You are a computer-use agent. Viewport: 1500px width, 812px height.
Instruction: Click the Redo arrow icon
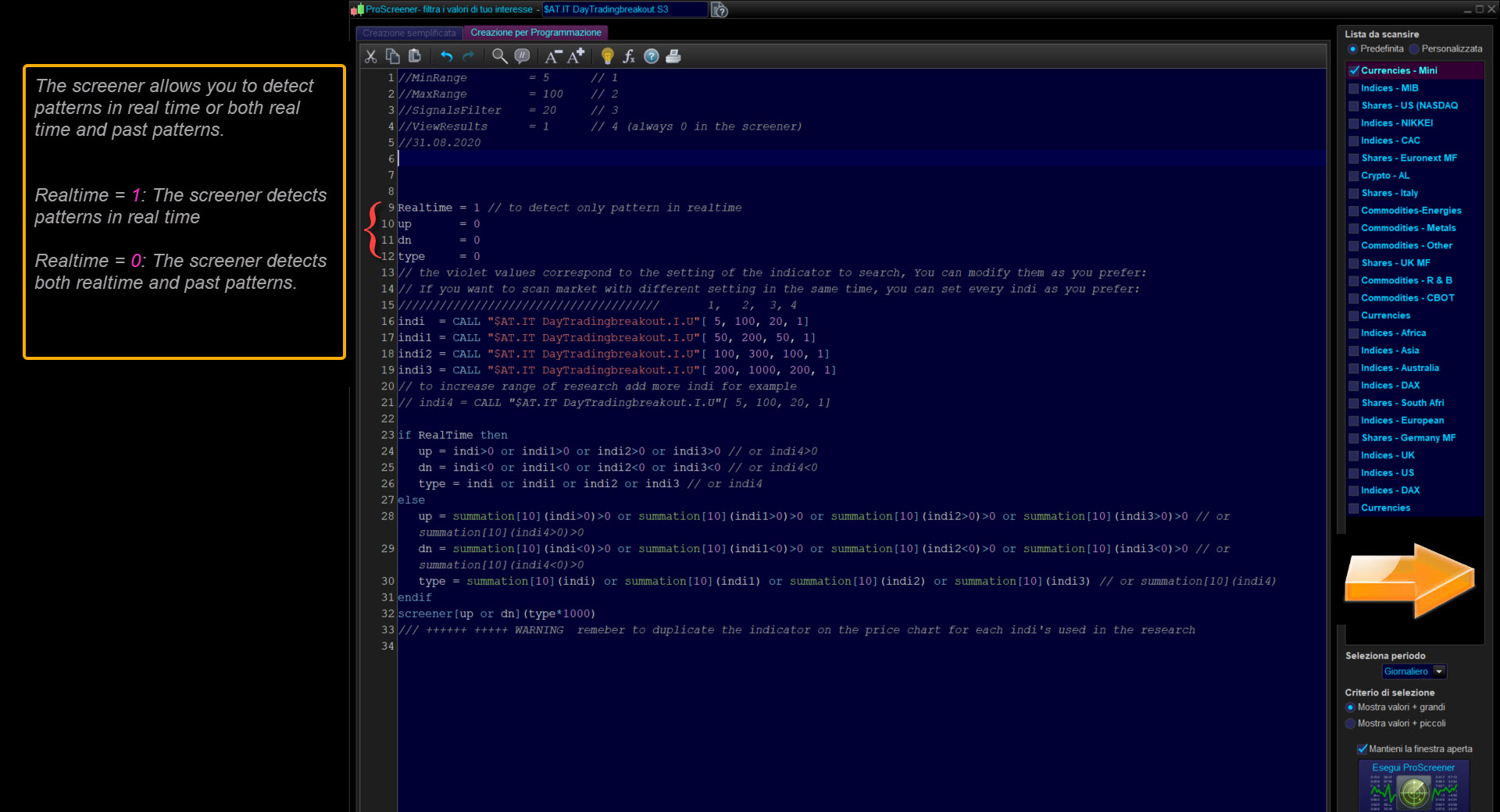point(469,56)
